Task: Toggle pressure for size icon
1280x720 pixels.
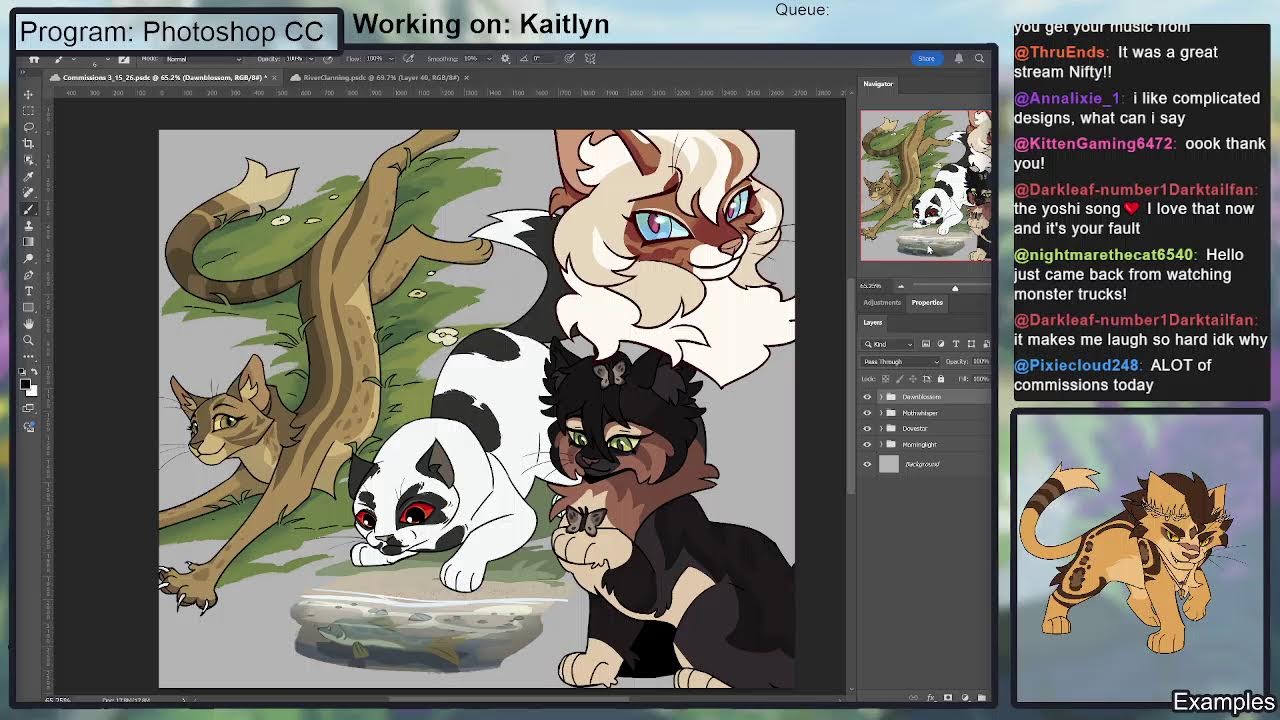Action: (569, 58)
